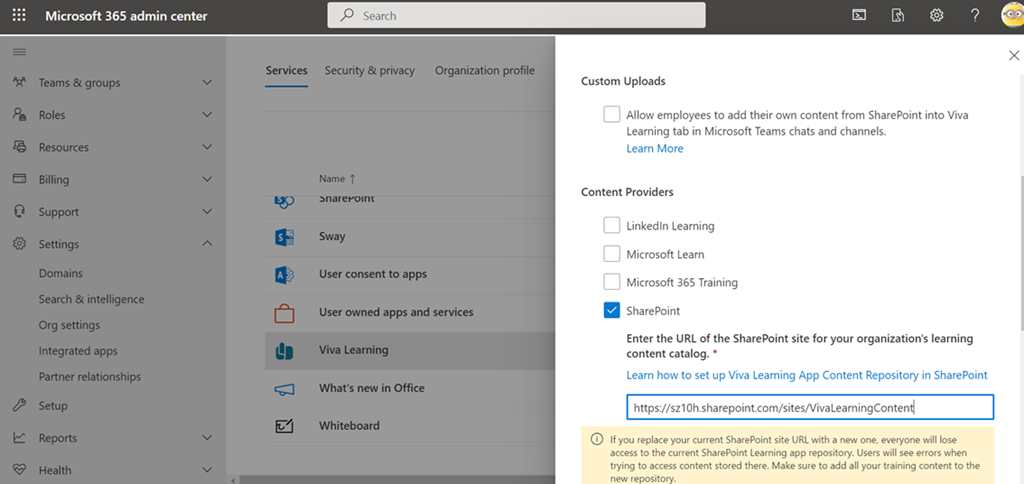
Task: Uncheck the SharePoint content provider checkbox
Action: pyautogui.click(x=612, y=311)
